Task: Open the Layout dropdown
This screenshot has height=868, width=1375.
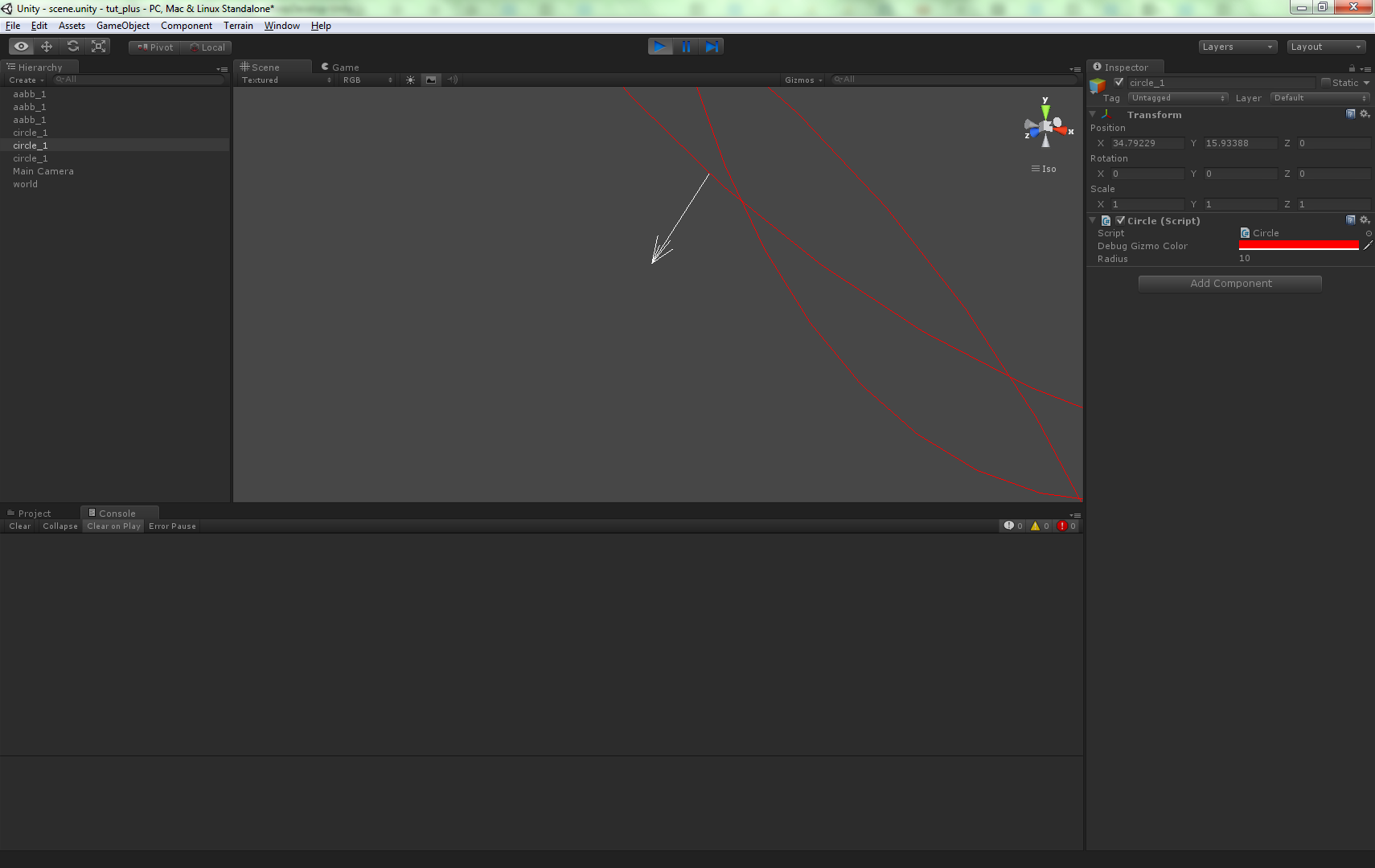Action: click(1325, 47)
